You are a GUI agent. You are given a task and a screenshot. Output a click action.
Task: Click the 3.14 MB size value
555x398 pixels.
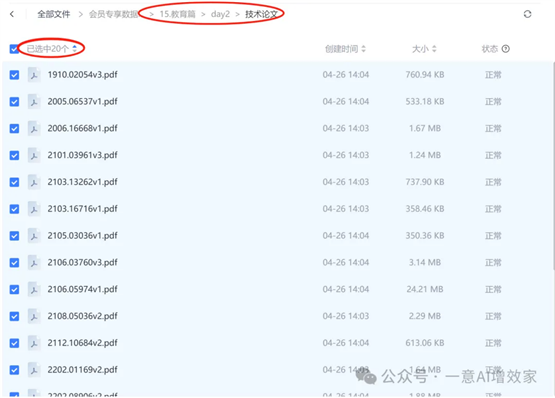tap(425, 262)
